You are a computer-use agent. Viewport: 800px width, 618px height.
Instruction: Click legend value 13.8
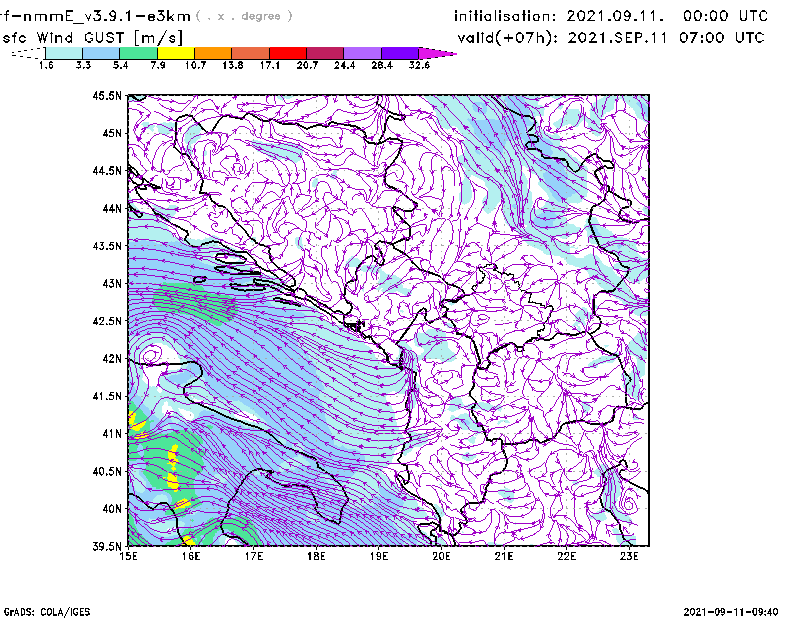233,65
